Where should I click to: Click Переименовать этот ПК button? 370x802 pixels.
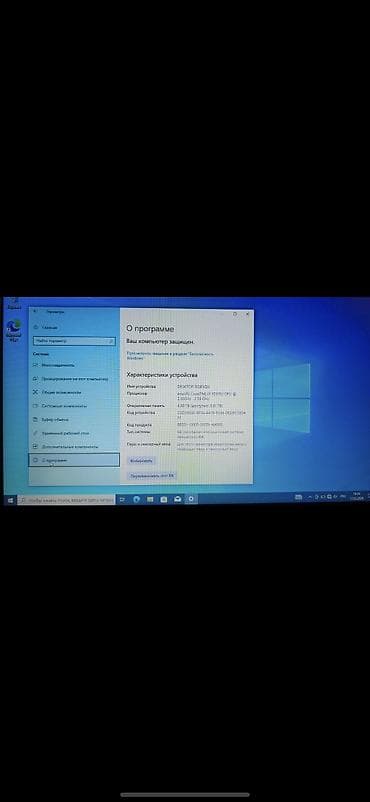[152, 476]
